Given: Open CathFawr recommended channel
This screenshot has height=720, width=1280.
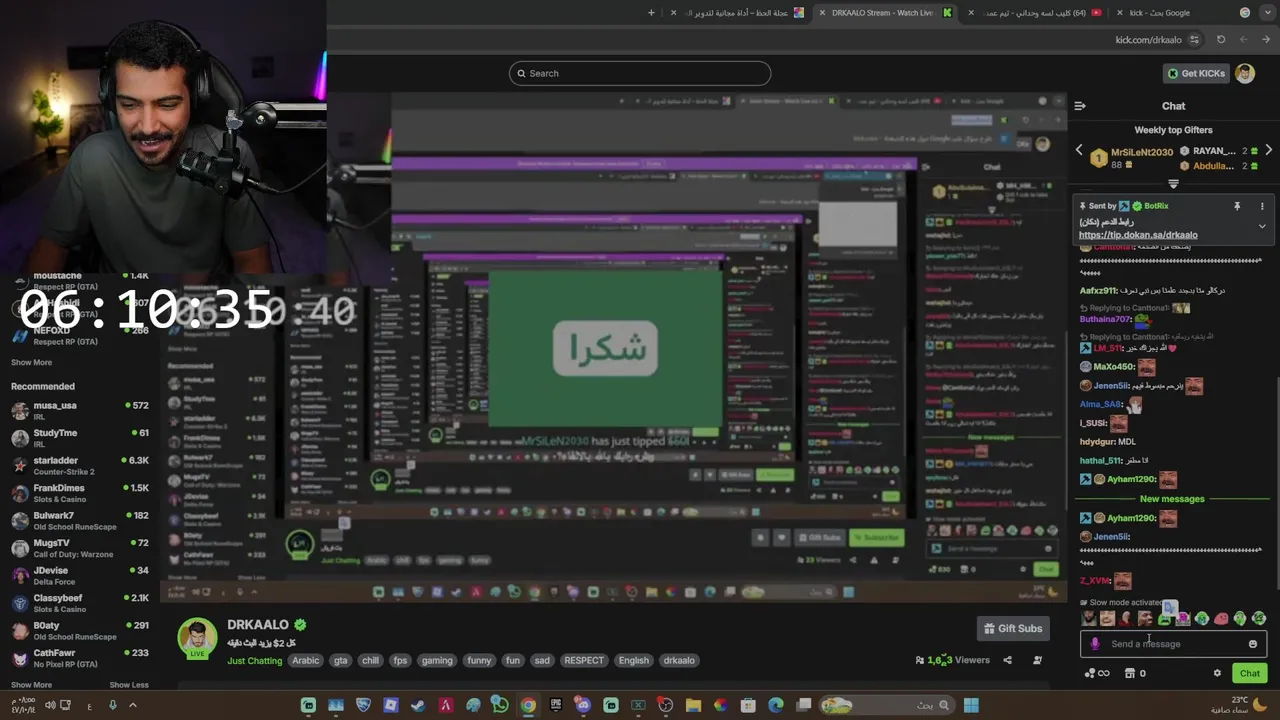Looking at the screenshot, I should 80,658.
